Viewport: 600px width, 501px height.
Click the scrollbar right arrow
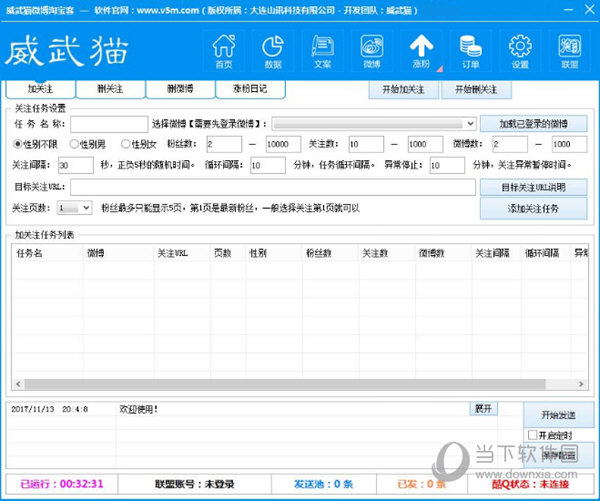coord(581,384)
